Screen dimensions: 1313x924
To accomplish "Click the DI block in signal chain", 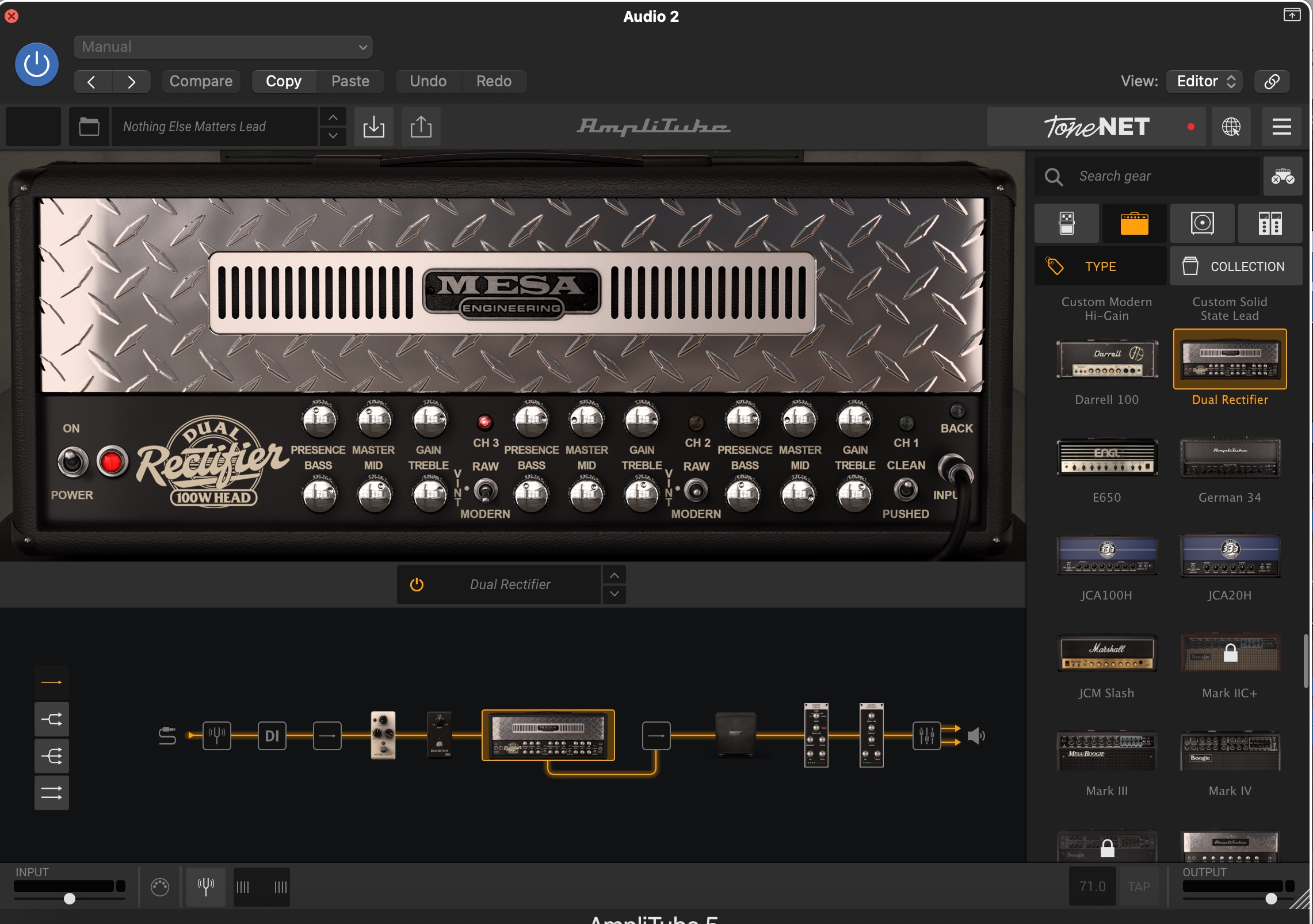I will point(272,735).
